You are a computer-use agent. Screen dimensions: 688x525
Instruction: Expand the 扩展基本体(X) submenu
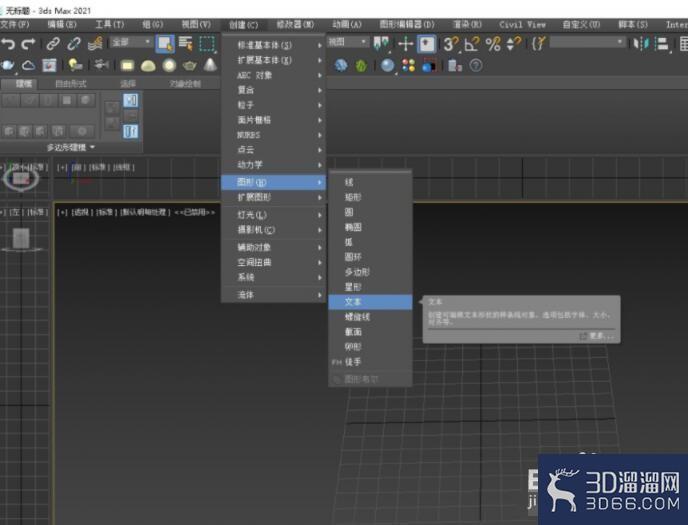(x=273, y=60)
